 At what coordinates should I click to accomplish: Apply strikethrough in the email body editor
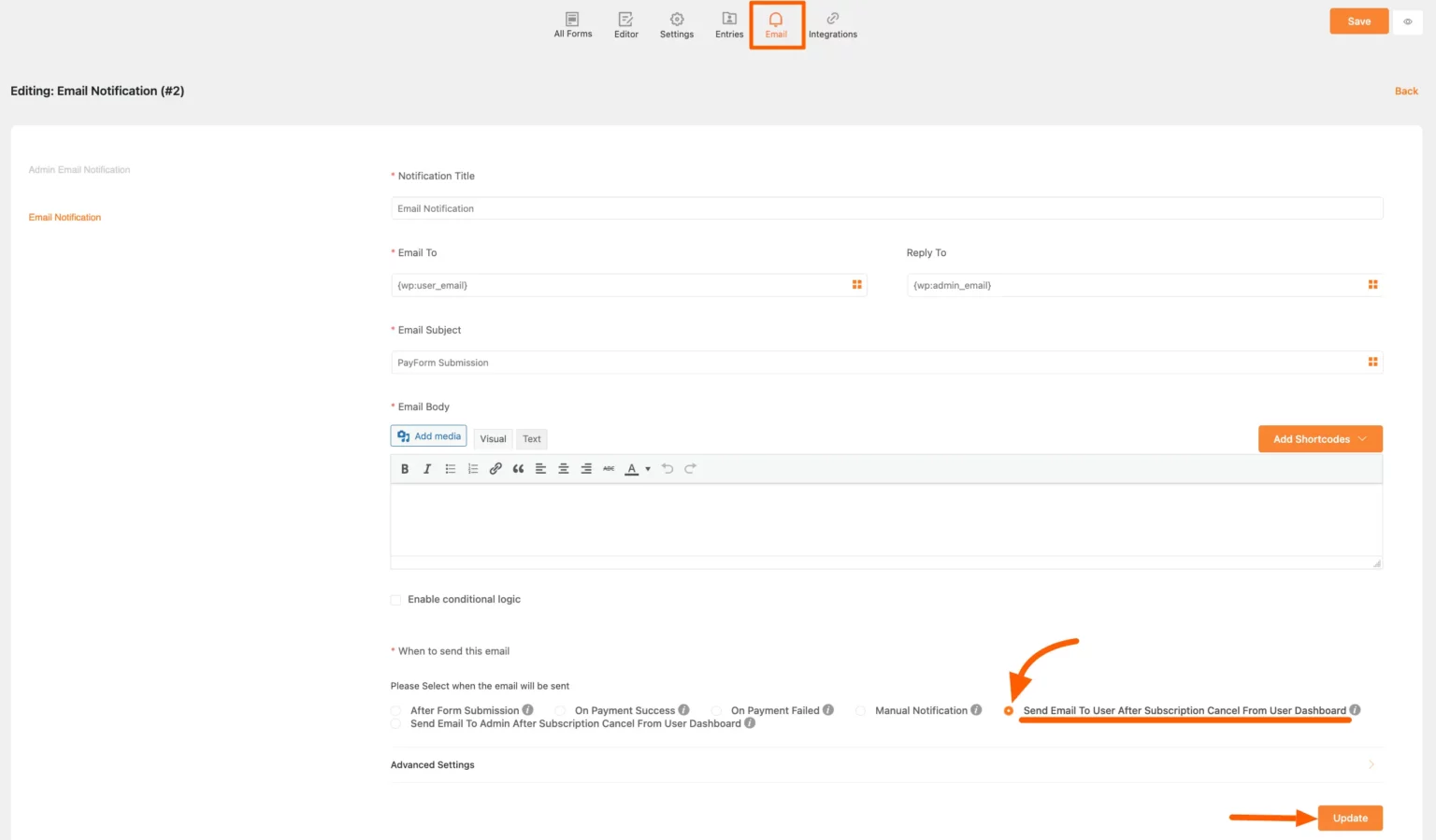click(x=609, y=468)
